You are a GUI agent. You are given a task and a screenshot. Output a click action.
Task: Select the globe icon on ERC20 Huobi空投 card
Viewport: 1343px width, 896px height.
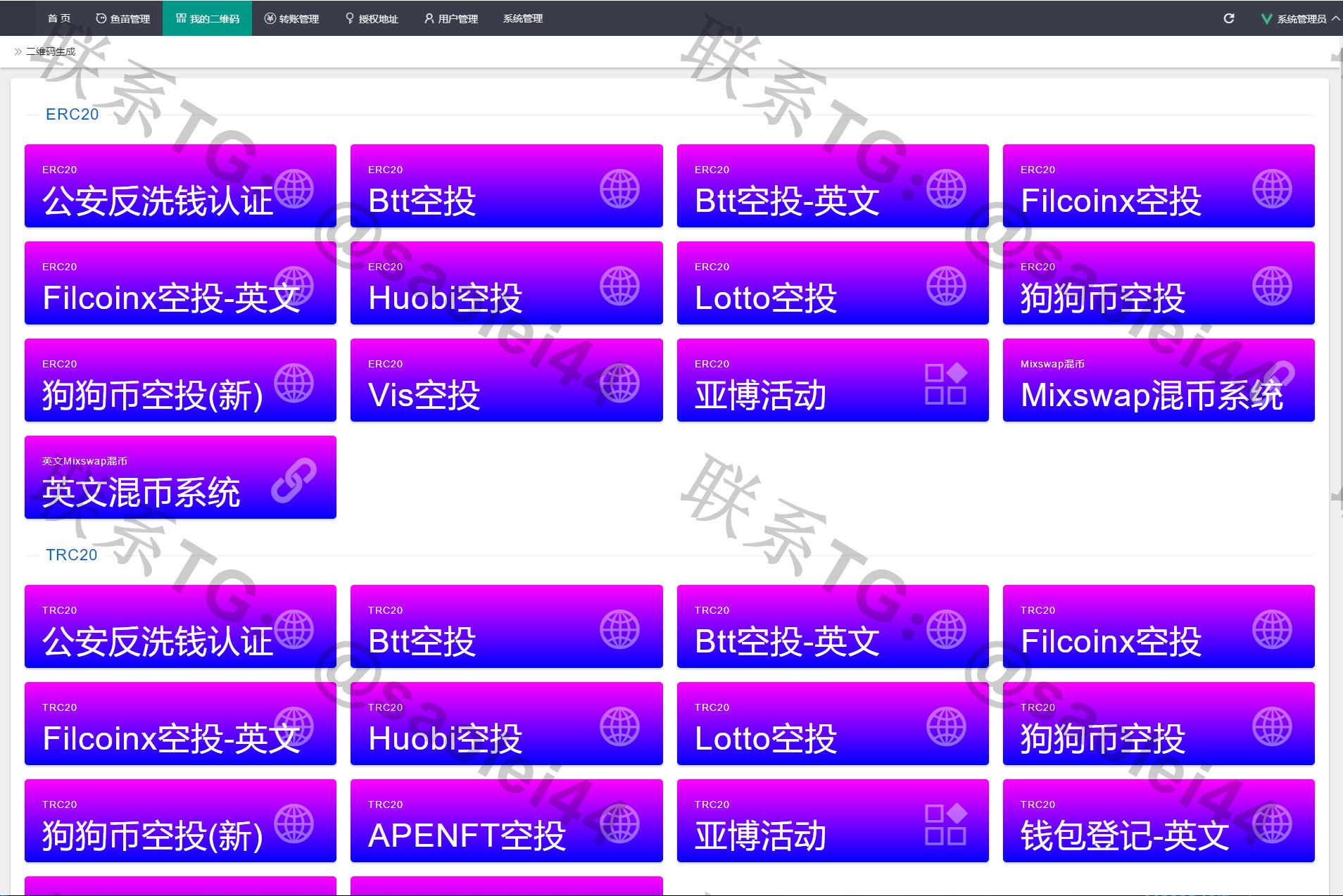620,286
